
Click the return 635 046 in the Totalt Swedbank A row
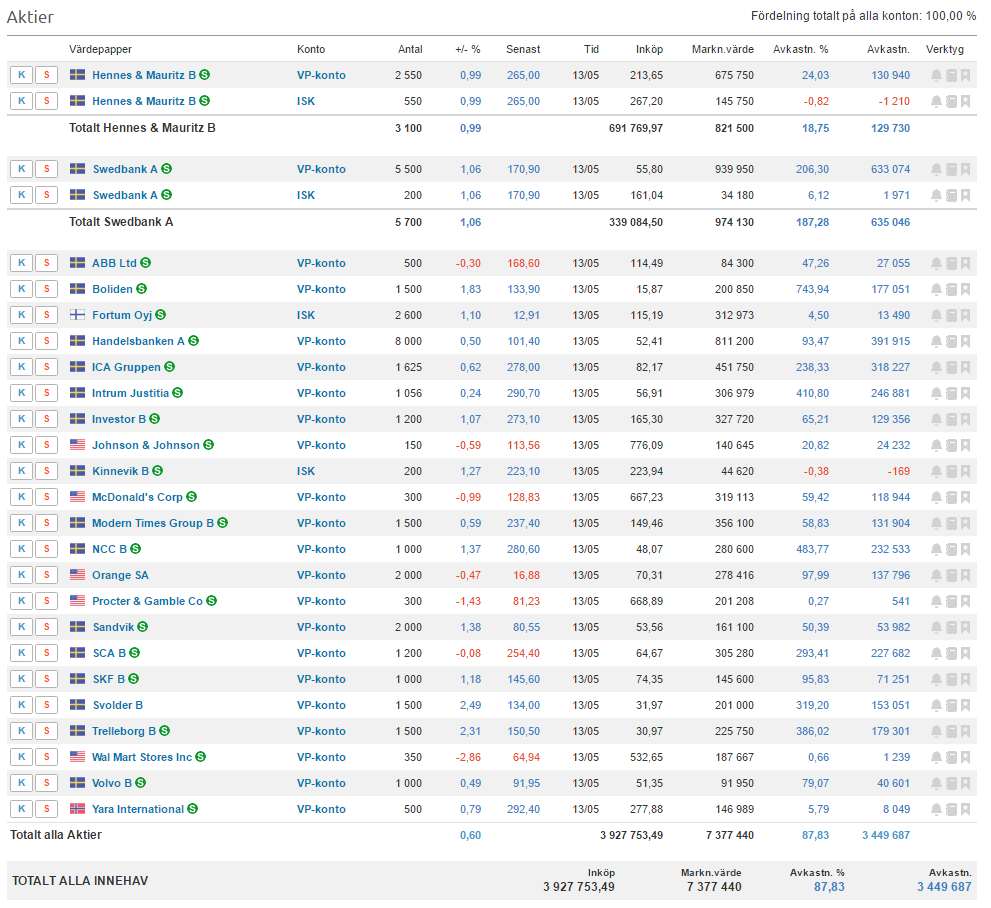890,222
